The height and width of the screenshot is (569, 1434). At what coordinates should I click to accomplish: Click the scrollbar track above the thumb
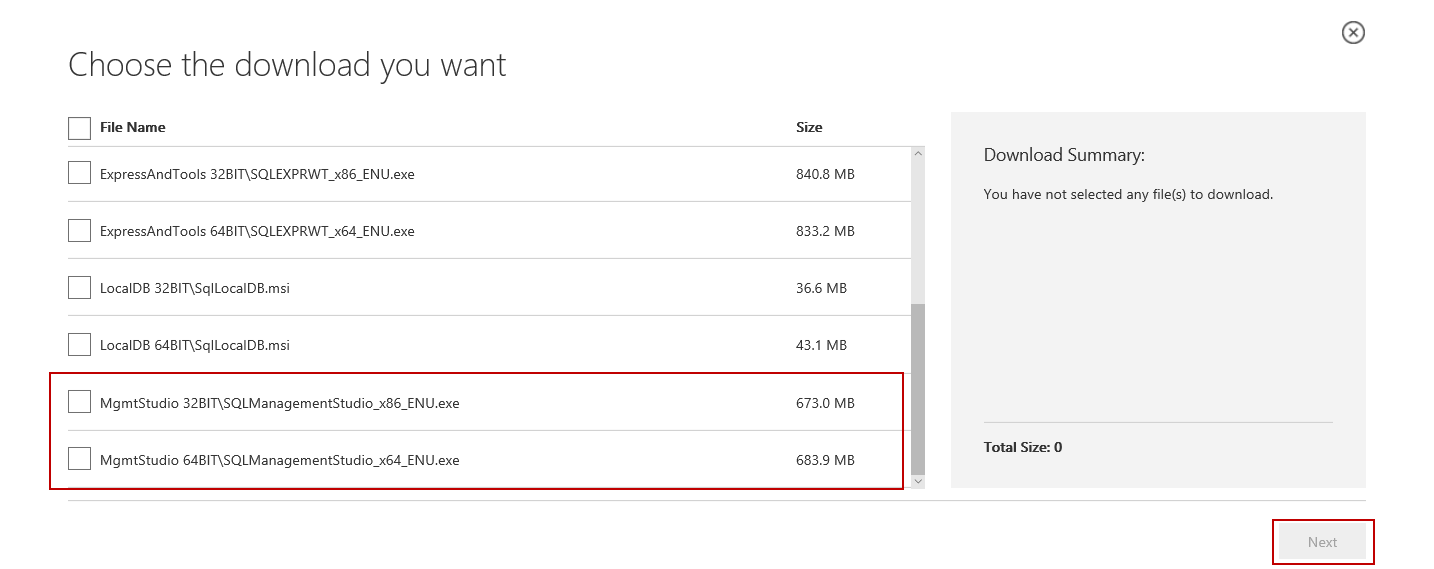[x=918, y=230]
